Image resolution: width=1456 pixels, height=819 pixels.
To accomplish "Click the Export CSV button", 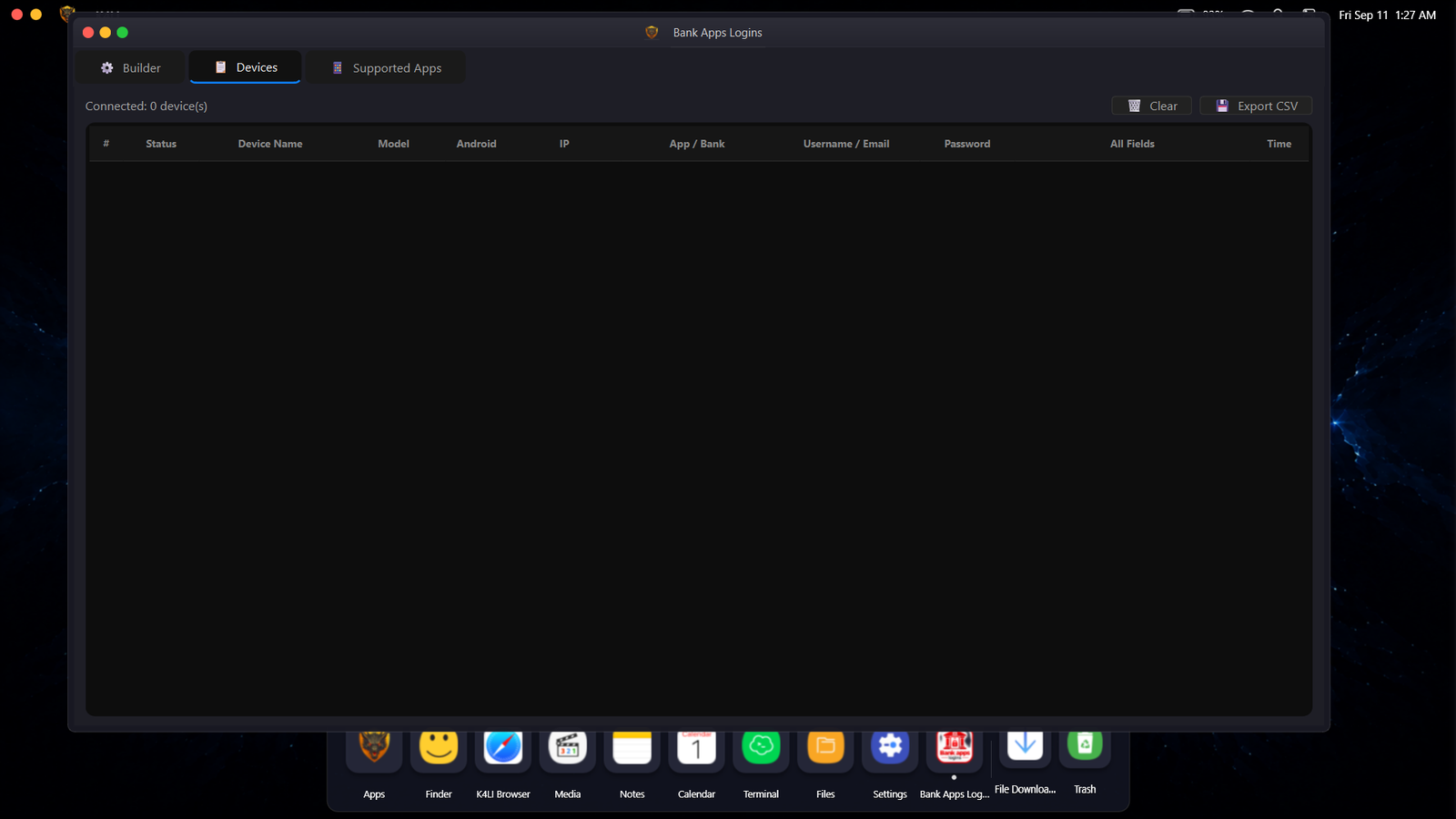I will tap(1256, 106).
